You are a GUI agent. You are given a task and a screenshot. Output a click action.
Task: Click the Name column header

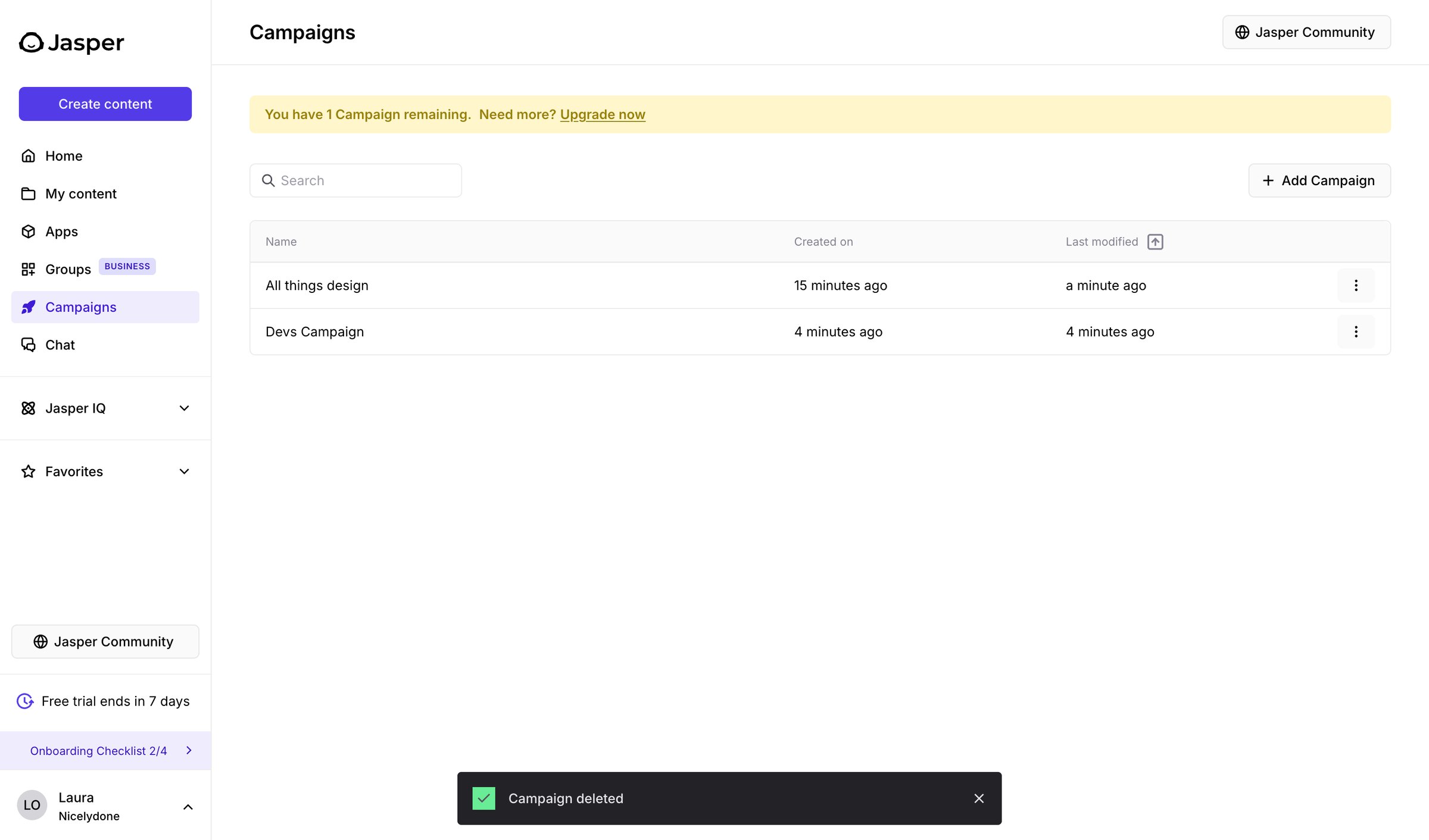tap(281, 242)
